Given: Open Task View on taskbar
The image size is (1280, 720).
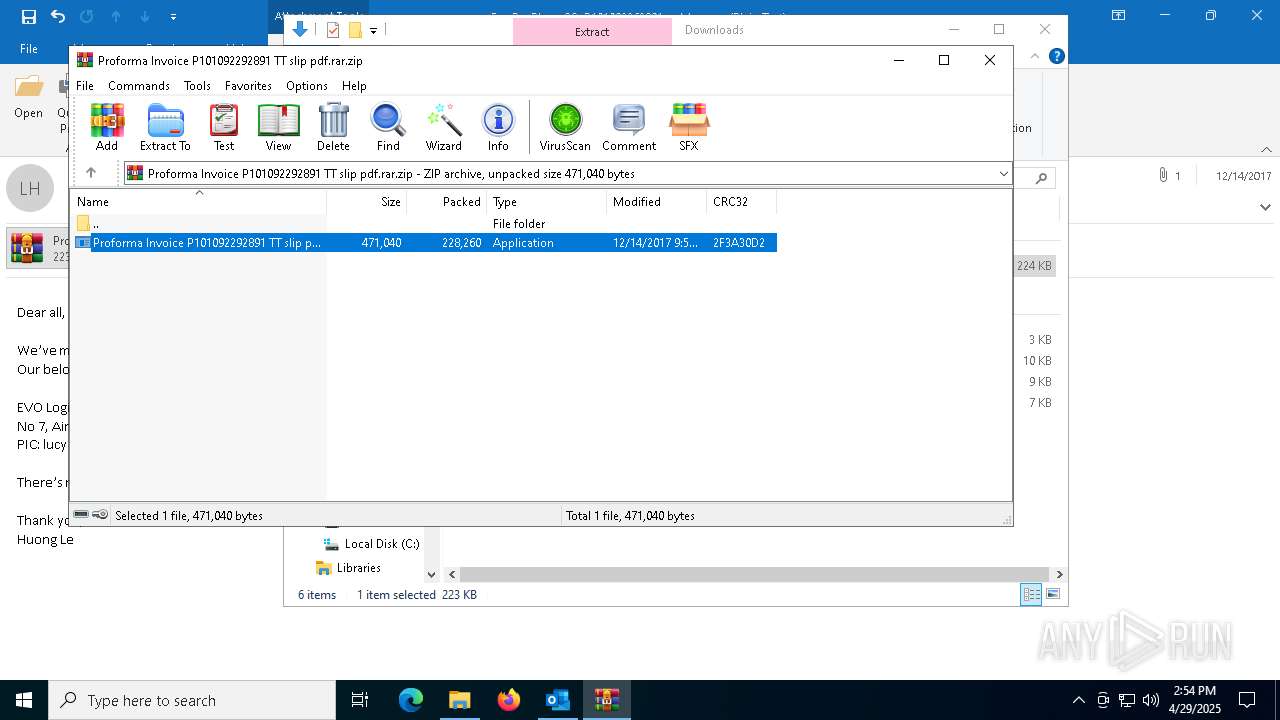Looking at the screenshot, I should pyautogui.click(x=360, y=700).
